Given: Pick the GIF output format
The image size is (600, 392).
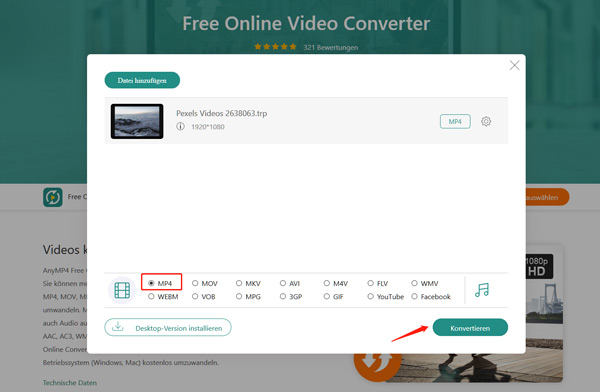Looking at the screenshot, I should (326, 296).
